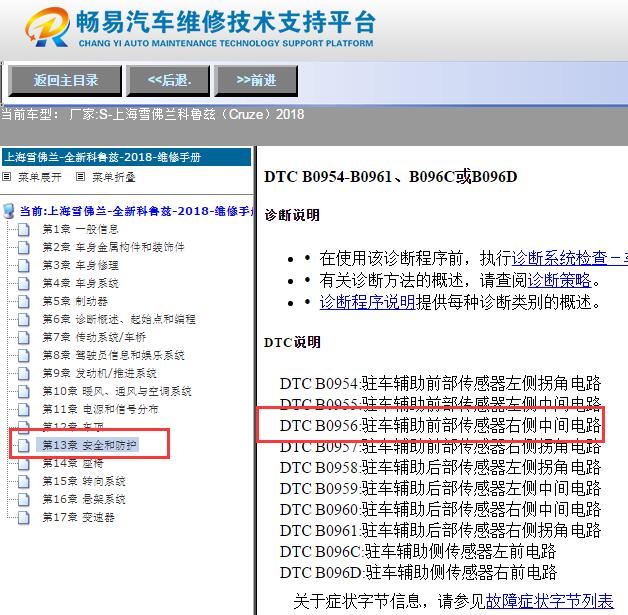Expand all menus with 菜单展开

pyautogui.click(x=40, y=177)
